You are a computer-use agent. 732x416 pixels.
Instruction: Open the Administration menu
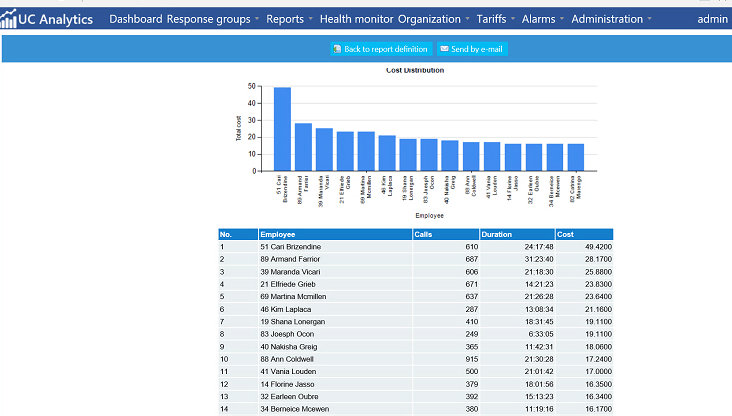(607, 19)
